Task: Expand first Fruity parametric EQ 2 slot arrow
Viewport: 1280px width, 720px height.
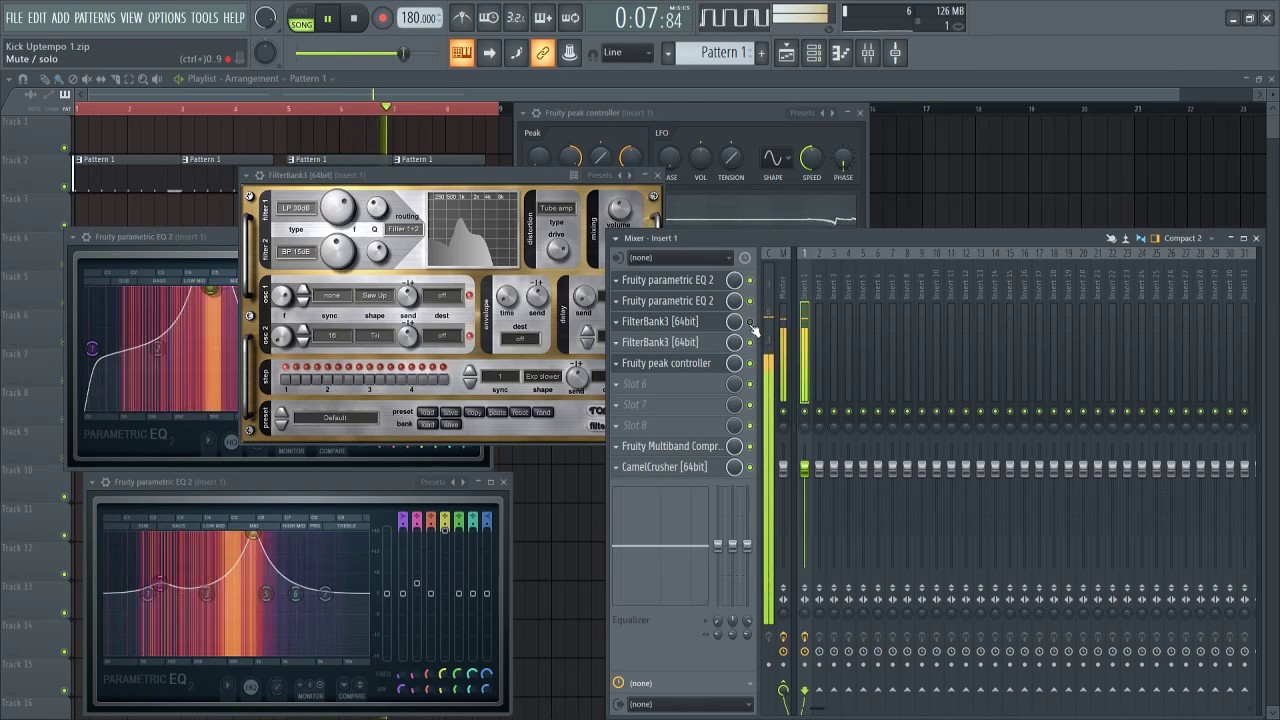Action: pyautogui.click(x=616, y=280)
